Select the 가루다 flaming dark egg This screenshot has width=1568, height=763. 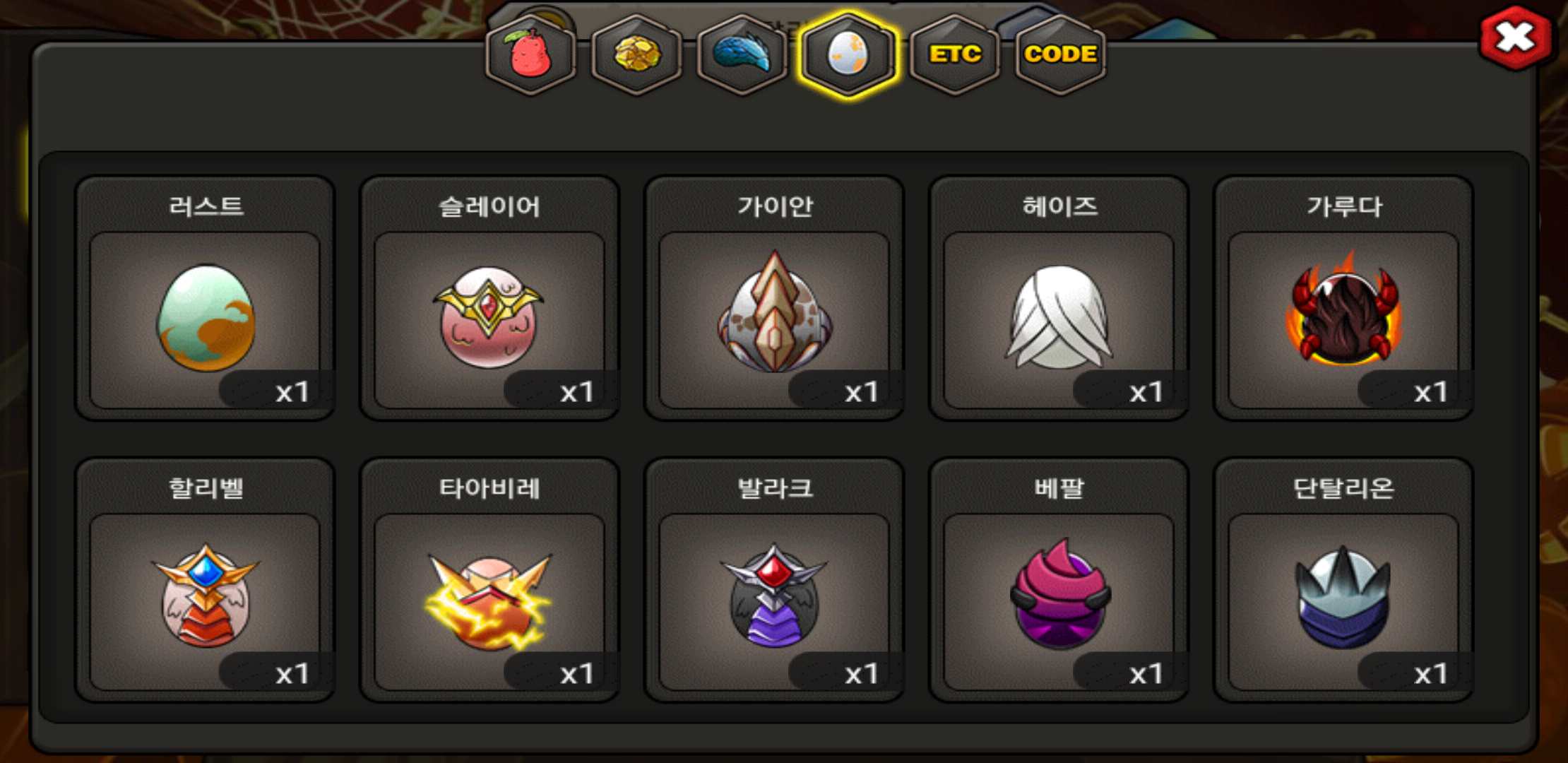(1343, 319)
